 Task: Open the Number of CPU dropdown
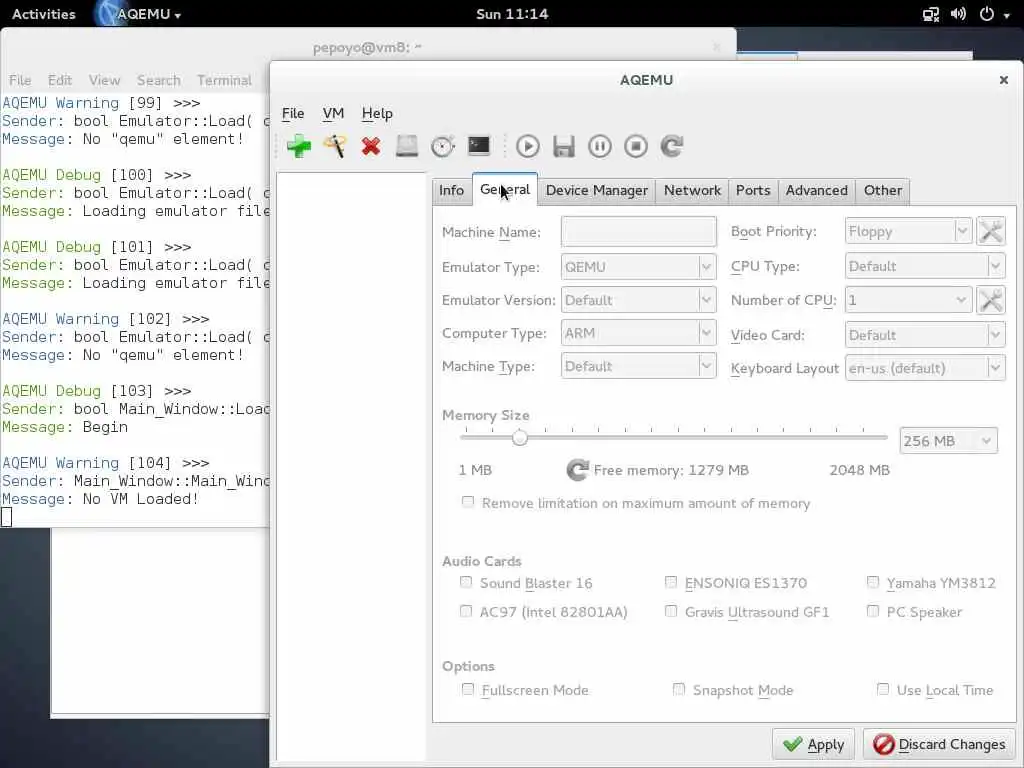[908, 300]
